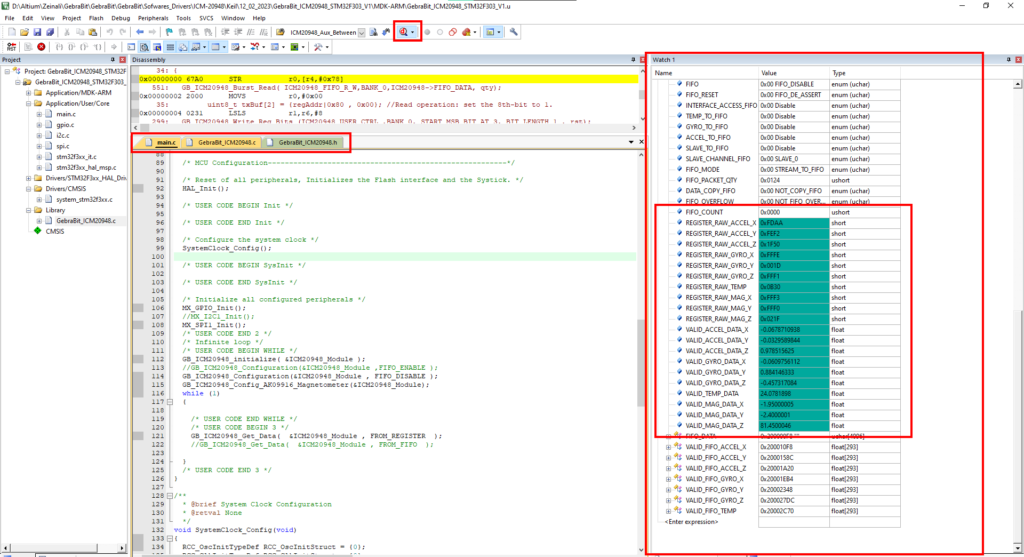Screen dimensions: 1024x557
Task: Click the Save file icon
Action: 37,32
